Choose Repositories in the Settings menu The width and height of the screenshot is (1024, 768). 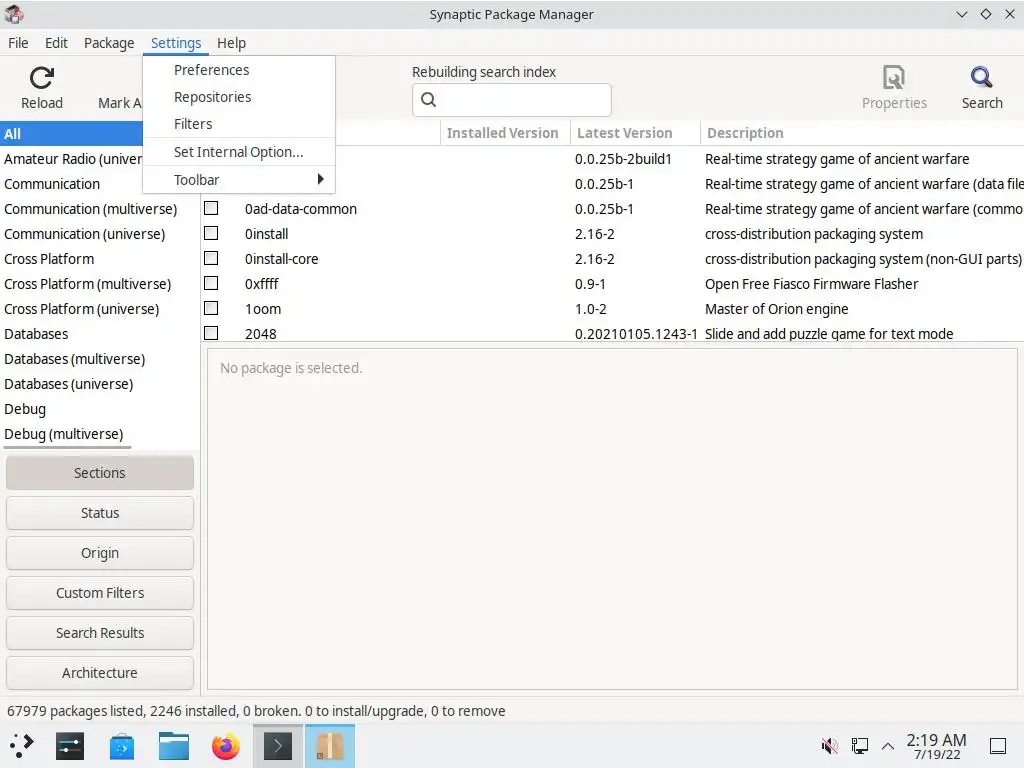pyautogui.click(x=239, y=97)
